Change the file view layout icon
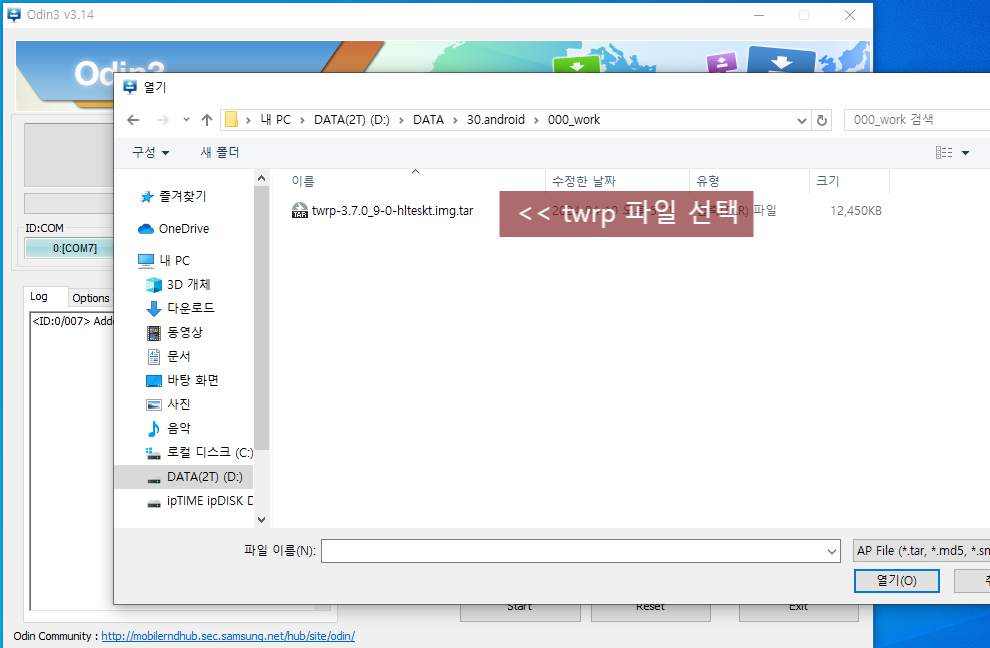The height and width of the screenshot is (648, 990). point(944,152)
